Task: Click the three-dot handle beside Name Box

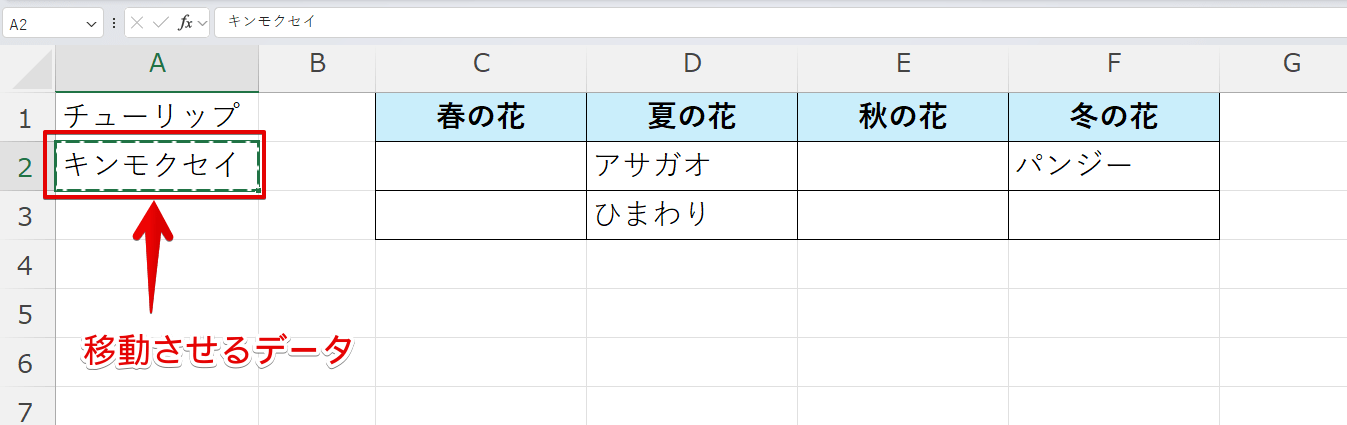Action: tap(114, 22)
